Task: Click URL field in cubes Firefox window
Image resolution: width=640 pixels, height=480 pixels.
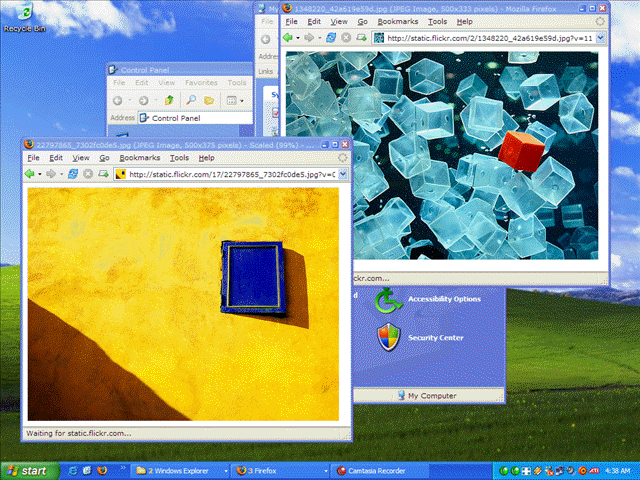Action: click(x=489, y=38)
